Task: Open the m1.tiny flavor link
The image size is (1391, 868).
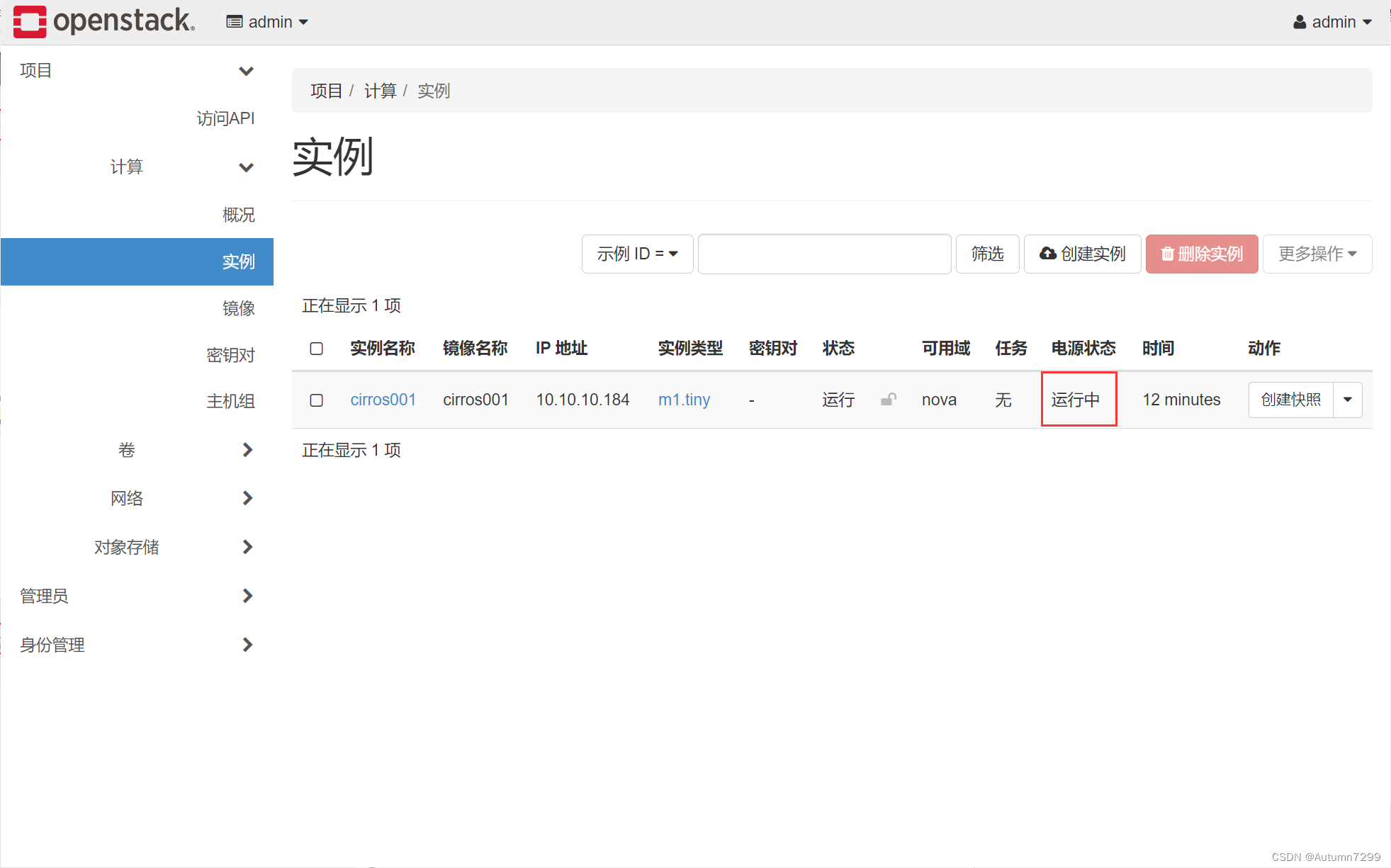Action: click(684, 400)
